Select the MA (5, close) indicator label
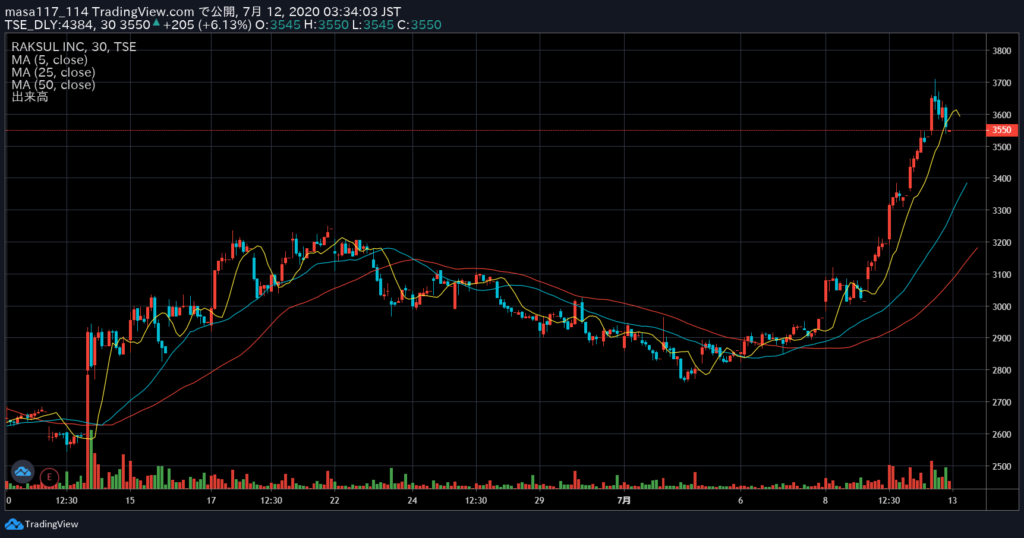The width and height of the screenshot is (1024, 538). tap(49, 59)
